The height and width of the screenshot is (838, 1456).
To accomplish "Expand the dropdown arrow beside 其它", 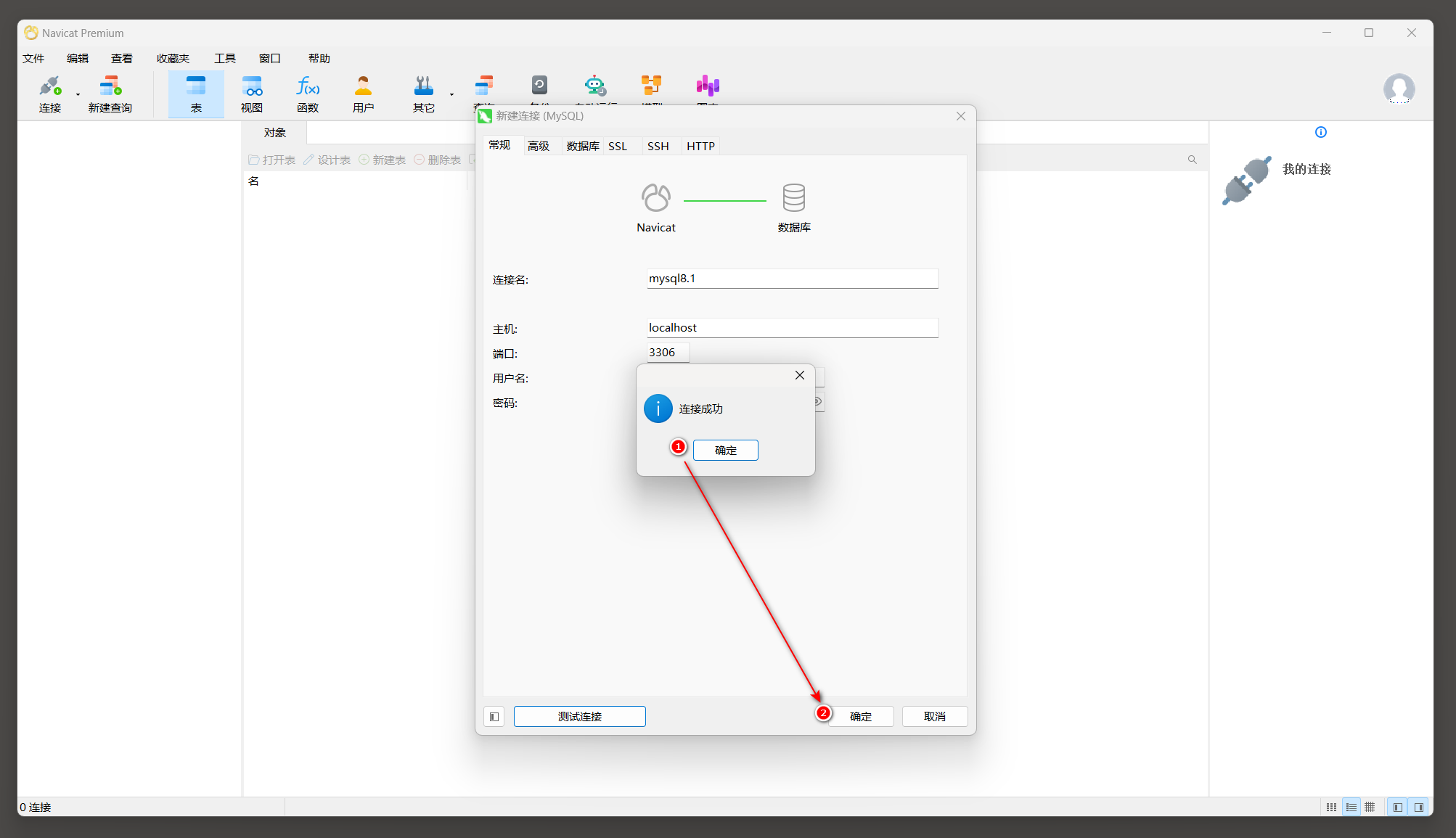I will click(x=451, y=94).
